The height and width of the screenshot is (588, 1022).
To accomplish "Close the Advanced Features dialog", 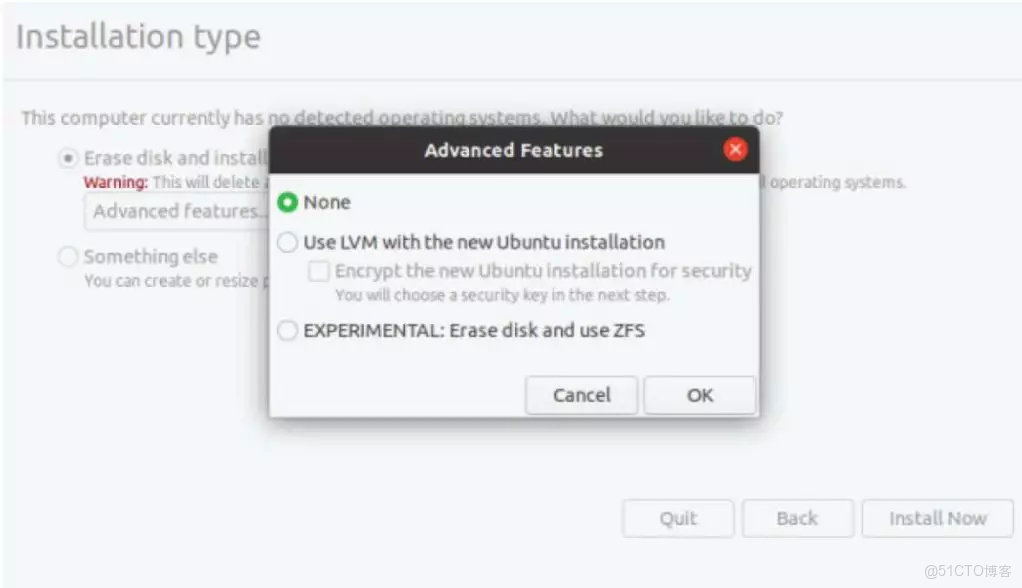I will [x=736, y=150].
